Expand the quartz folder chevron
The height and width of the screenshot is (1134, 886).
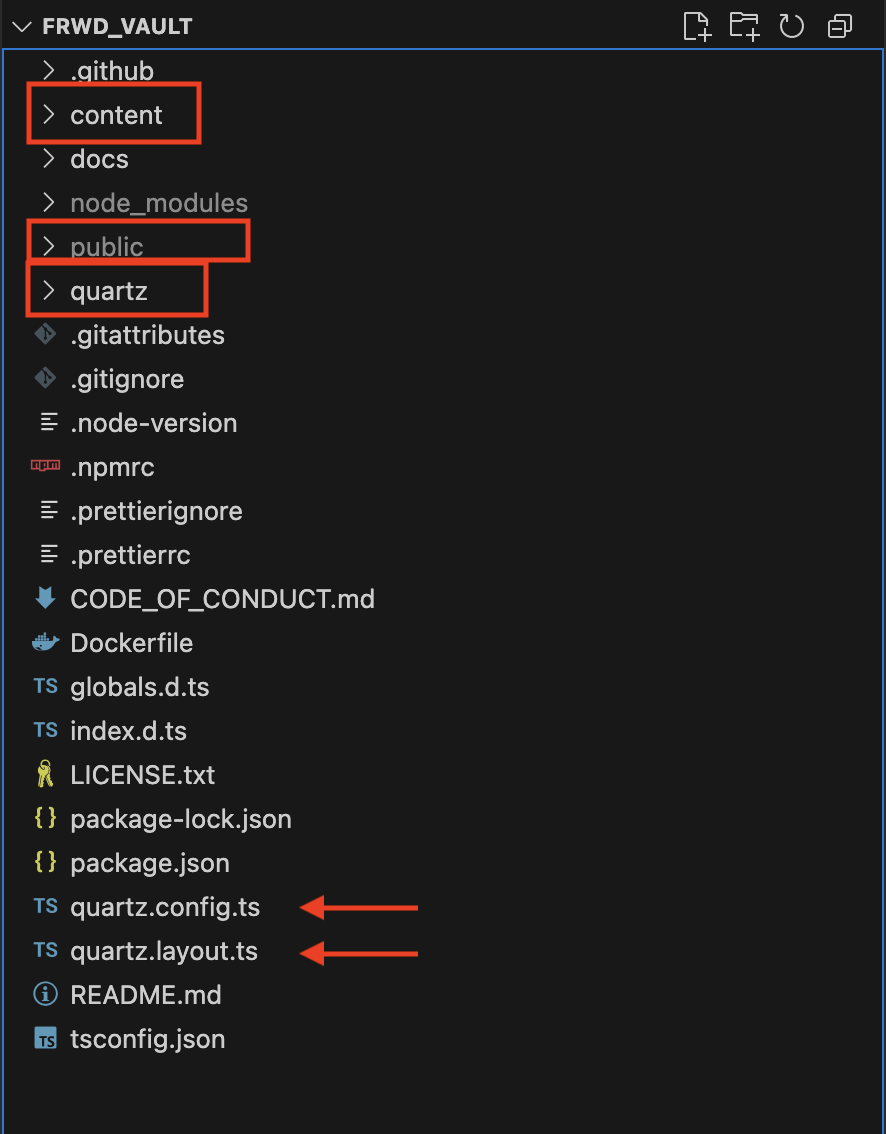pyautogui.click(x=47, y=291)
